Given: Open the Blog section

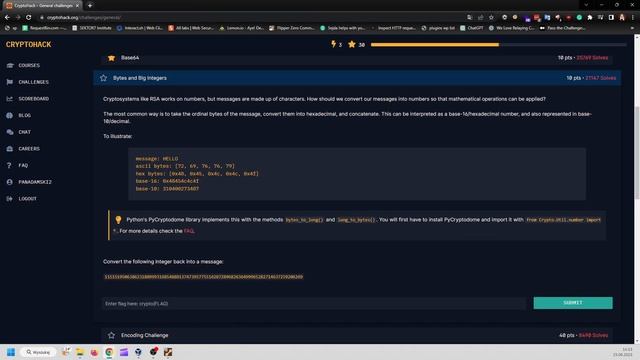Looking at the screenshot, I should [x=24, y=116].
